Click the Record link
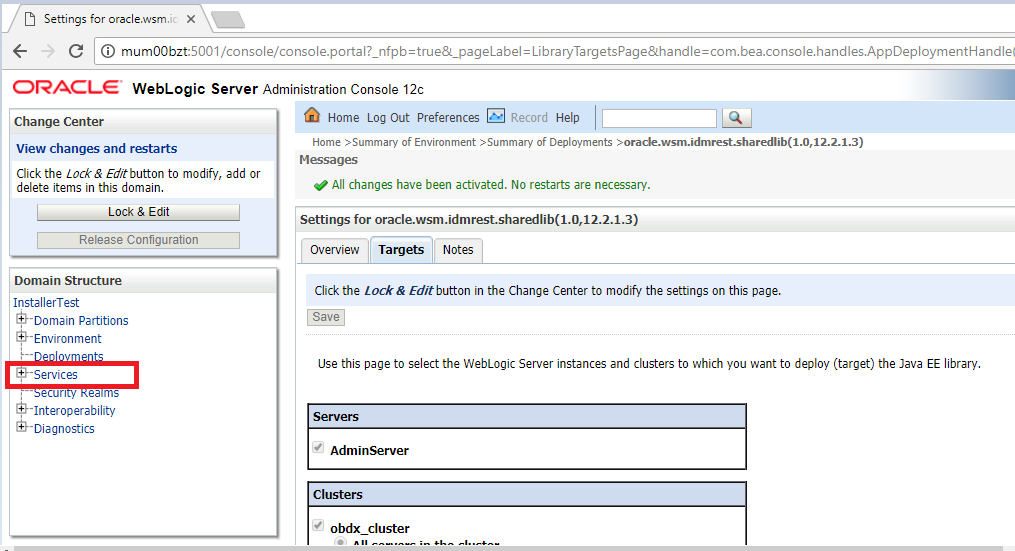The width and height of the screenshot is (1015, 551). pyautogui.click(x=529, y=118)
